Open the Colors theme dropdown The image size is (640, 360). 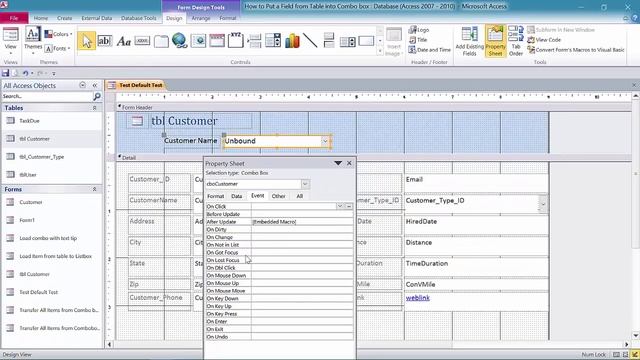click(x=58, y=34)
